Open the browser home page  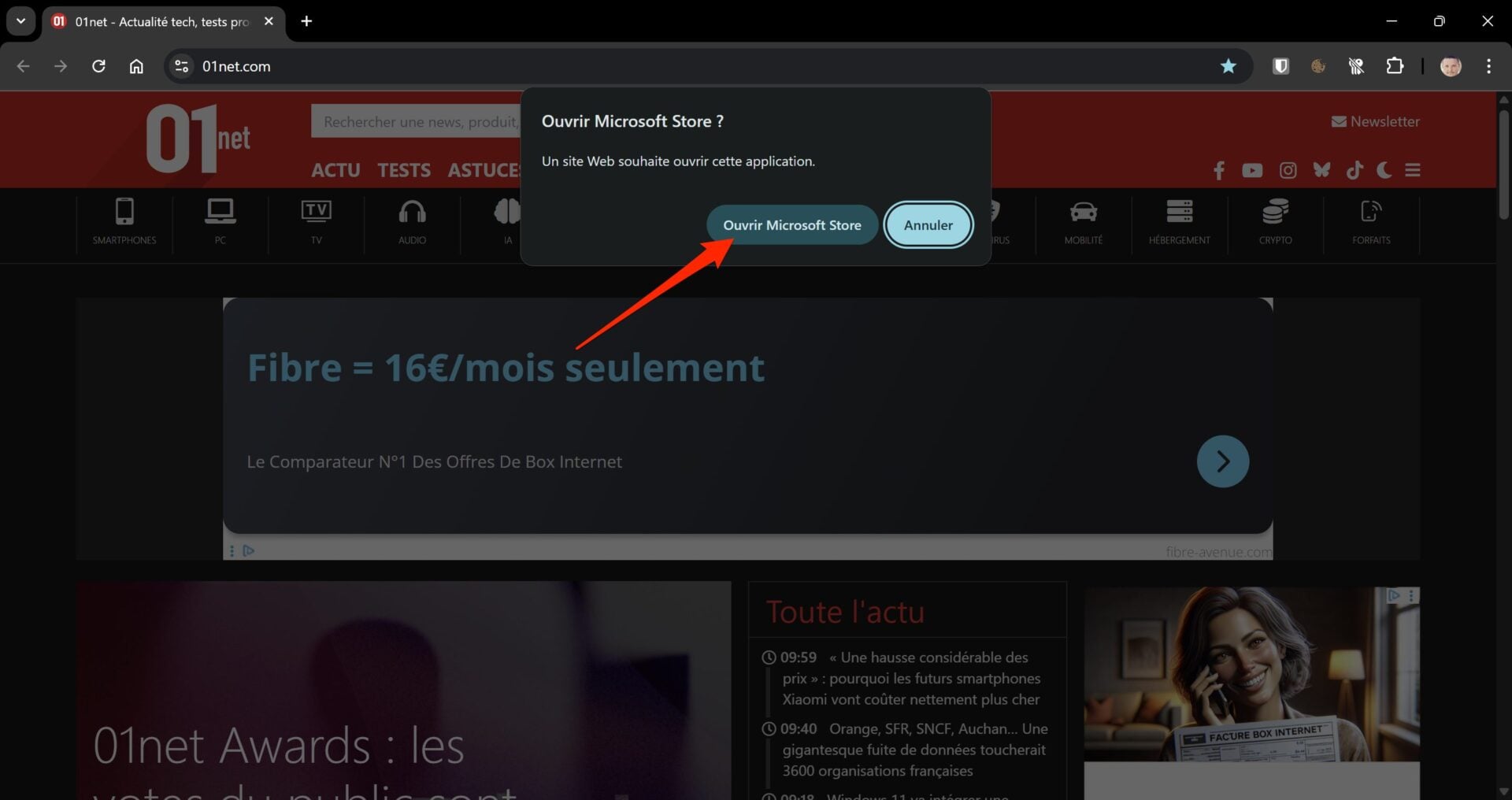(136, 66)
